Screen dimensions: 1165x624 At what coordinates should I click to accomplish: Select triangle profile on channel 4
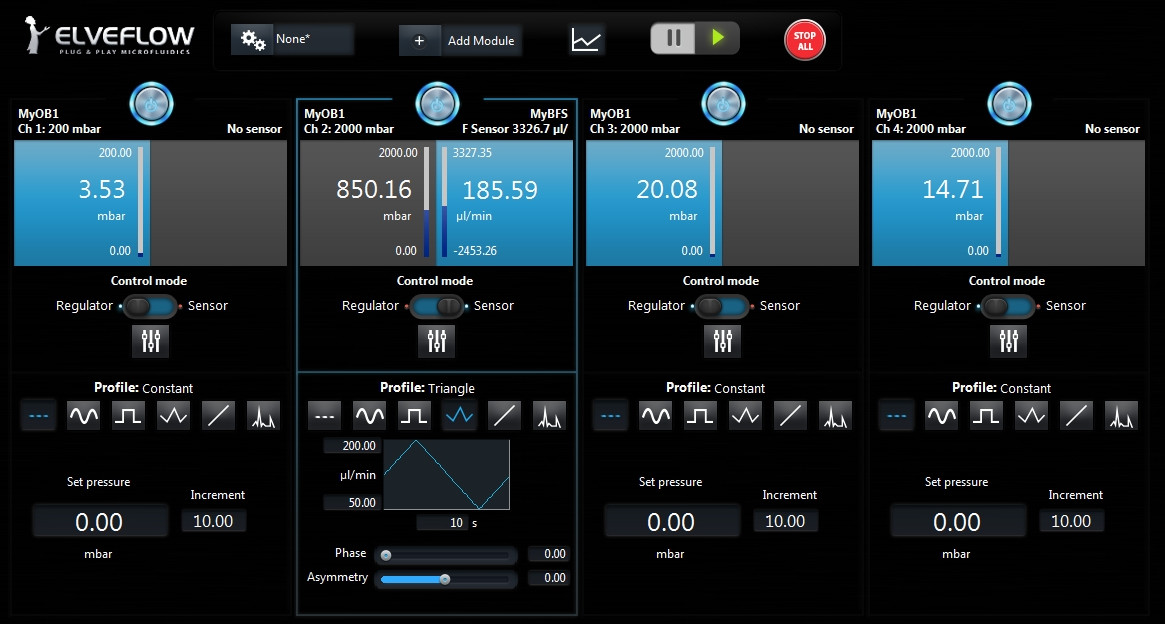click(1031, 415)
